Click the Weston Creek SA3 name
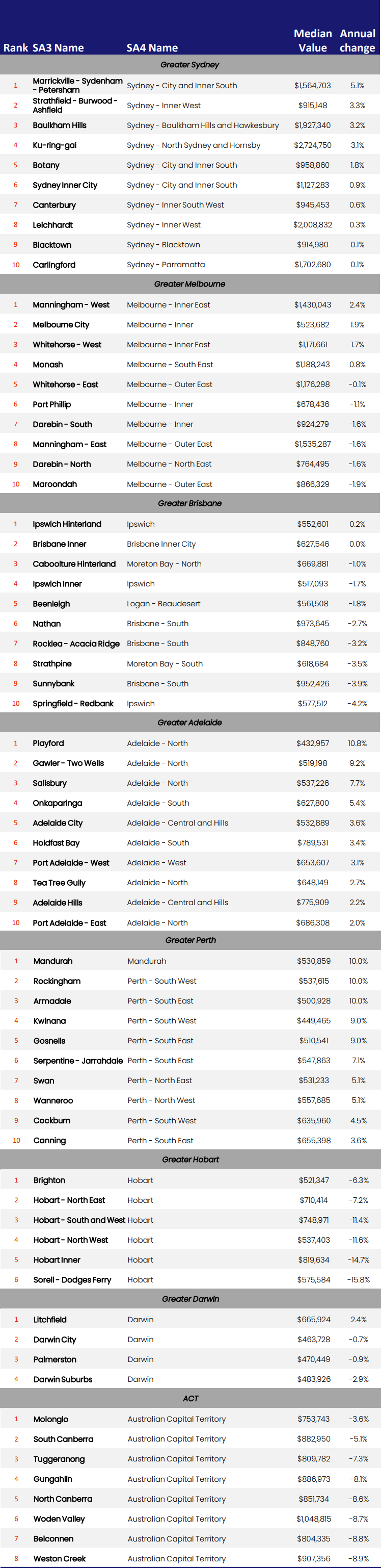The width and height of the screenshot is (381, 1568). 60,1558
